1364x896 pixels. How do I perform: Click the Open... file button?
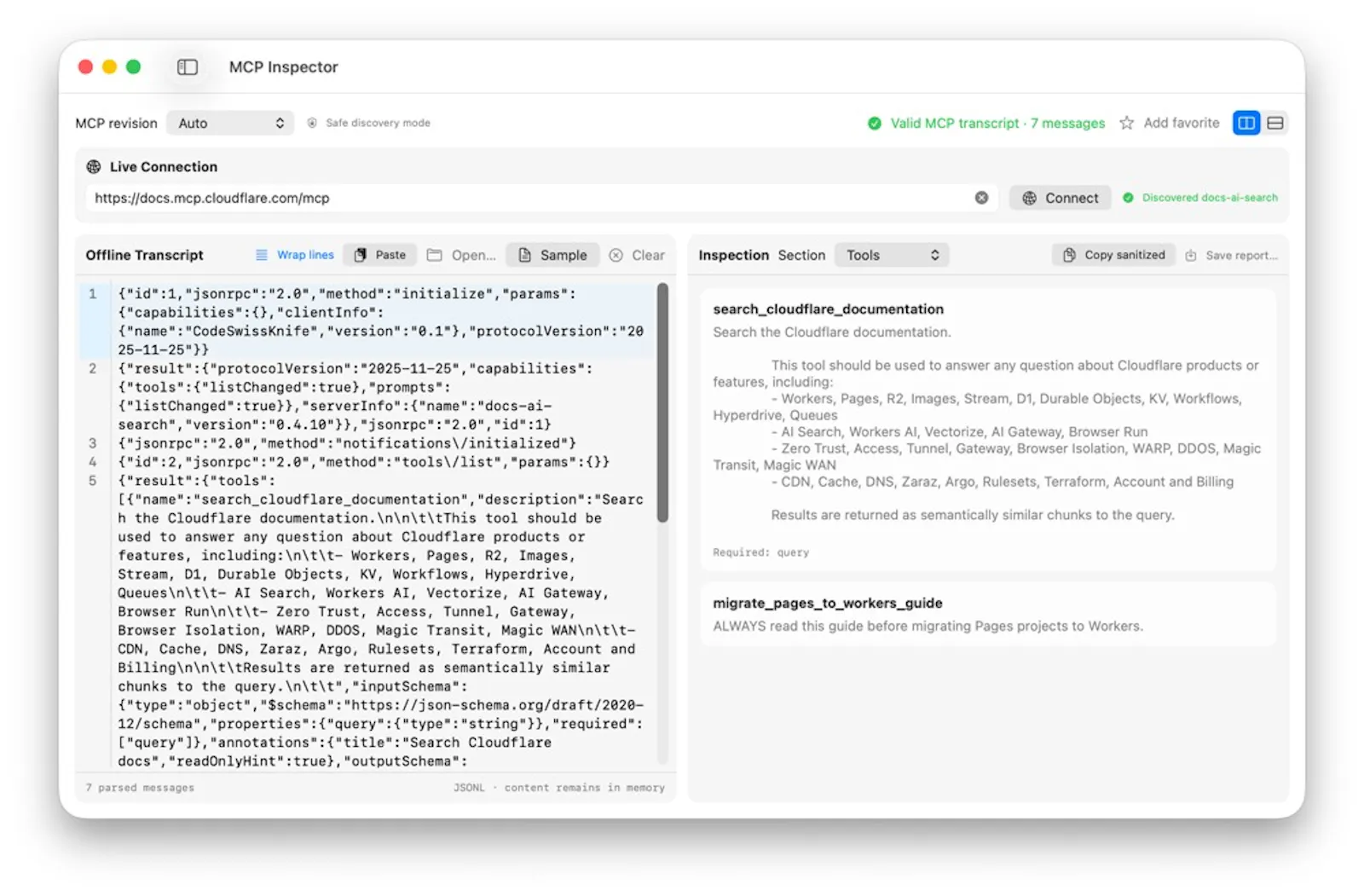coord(461,255)
